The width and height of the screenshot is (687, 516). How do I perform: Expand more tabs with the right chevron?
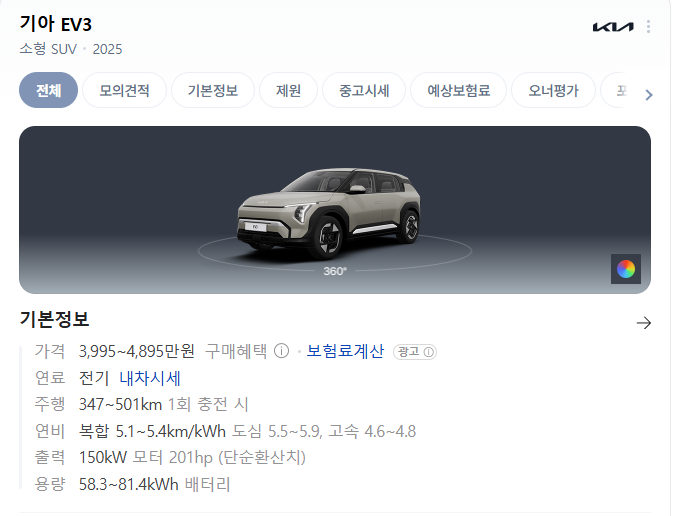click(649, 95)
